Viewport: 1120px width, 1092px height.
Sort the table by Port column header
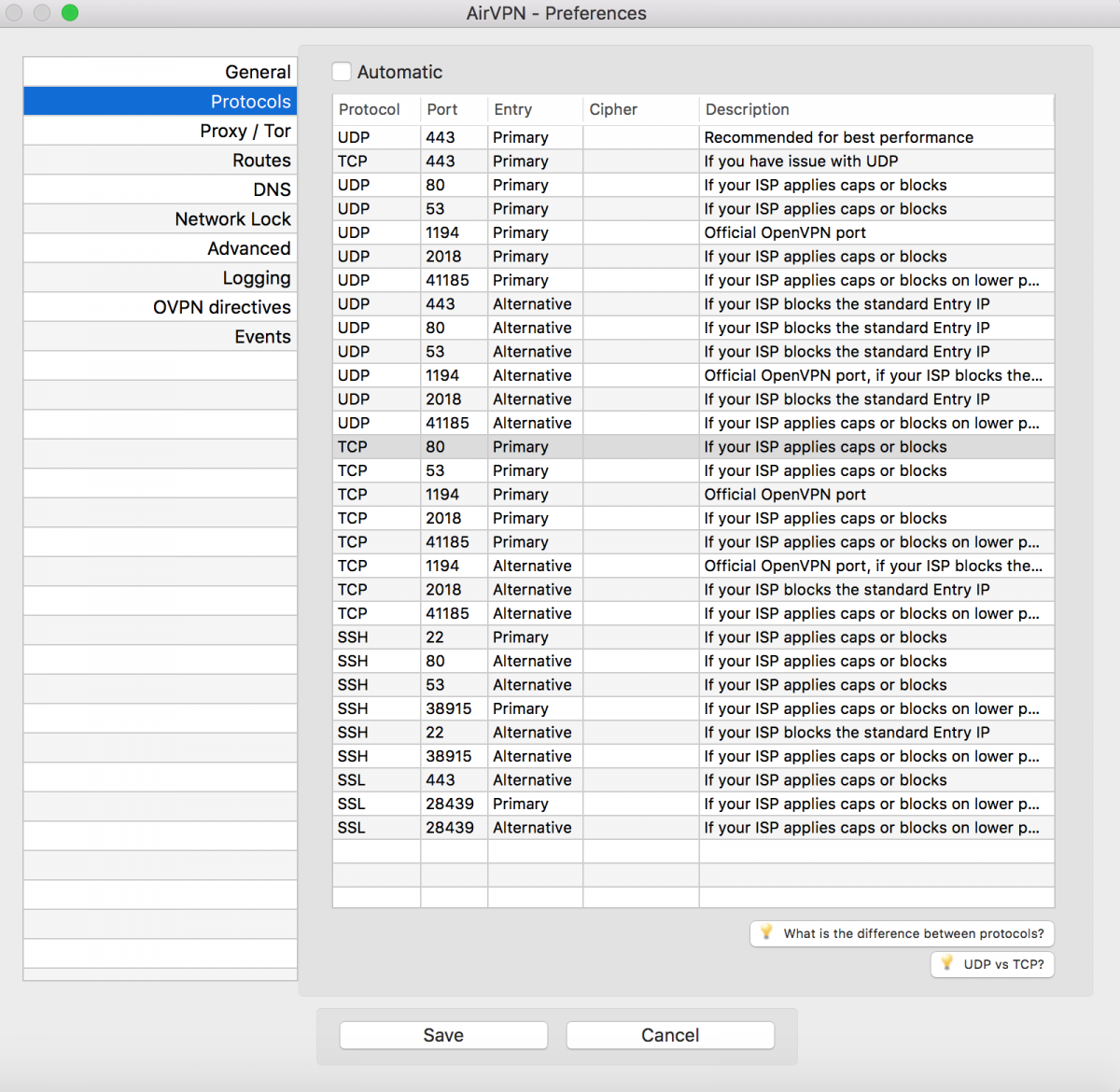click(454, 109)
